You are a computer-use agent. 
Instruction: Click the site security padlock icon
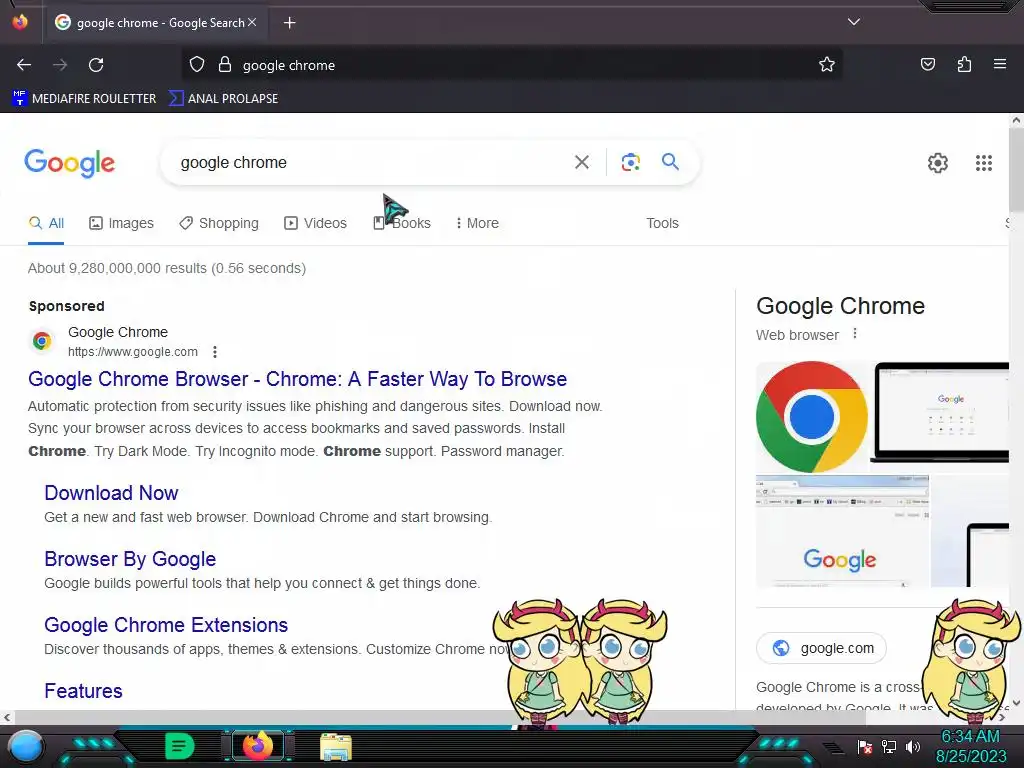pos(225,65)
